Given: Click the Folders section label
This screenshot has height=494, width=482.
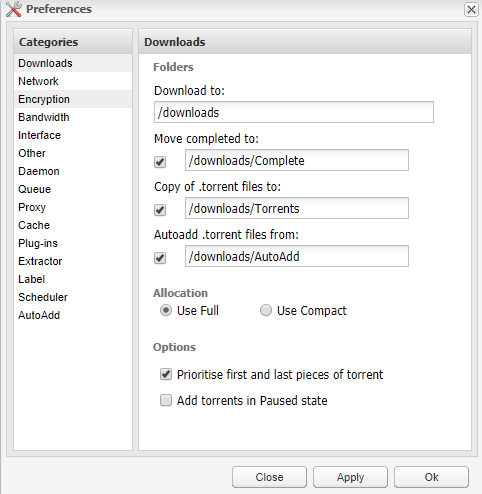Looking at the screenshot, I should (173, 67).
